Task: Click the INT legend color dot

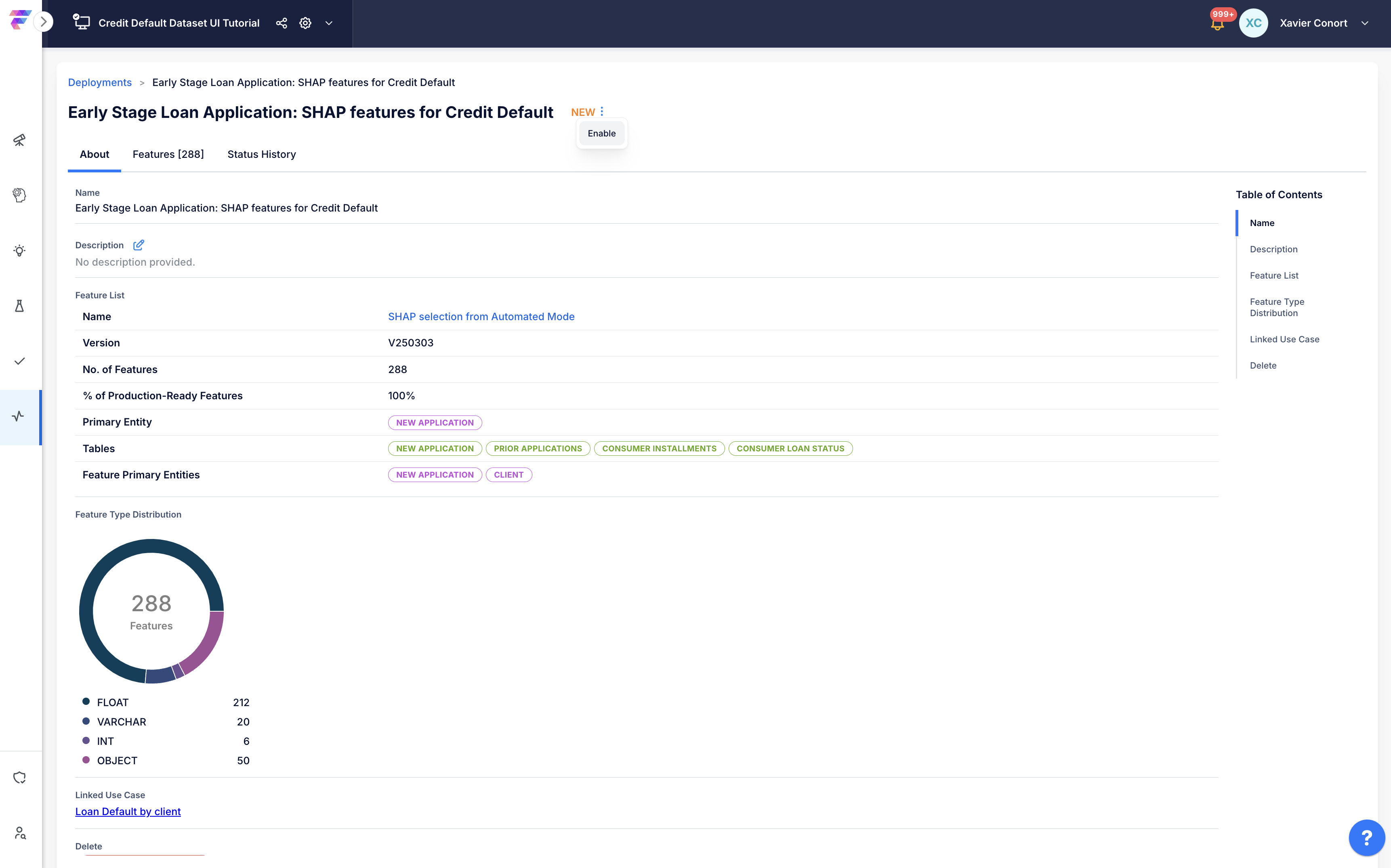Action: [x=86, y=740]
